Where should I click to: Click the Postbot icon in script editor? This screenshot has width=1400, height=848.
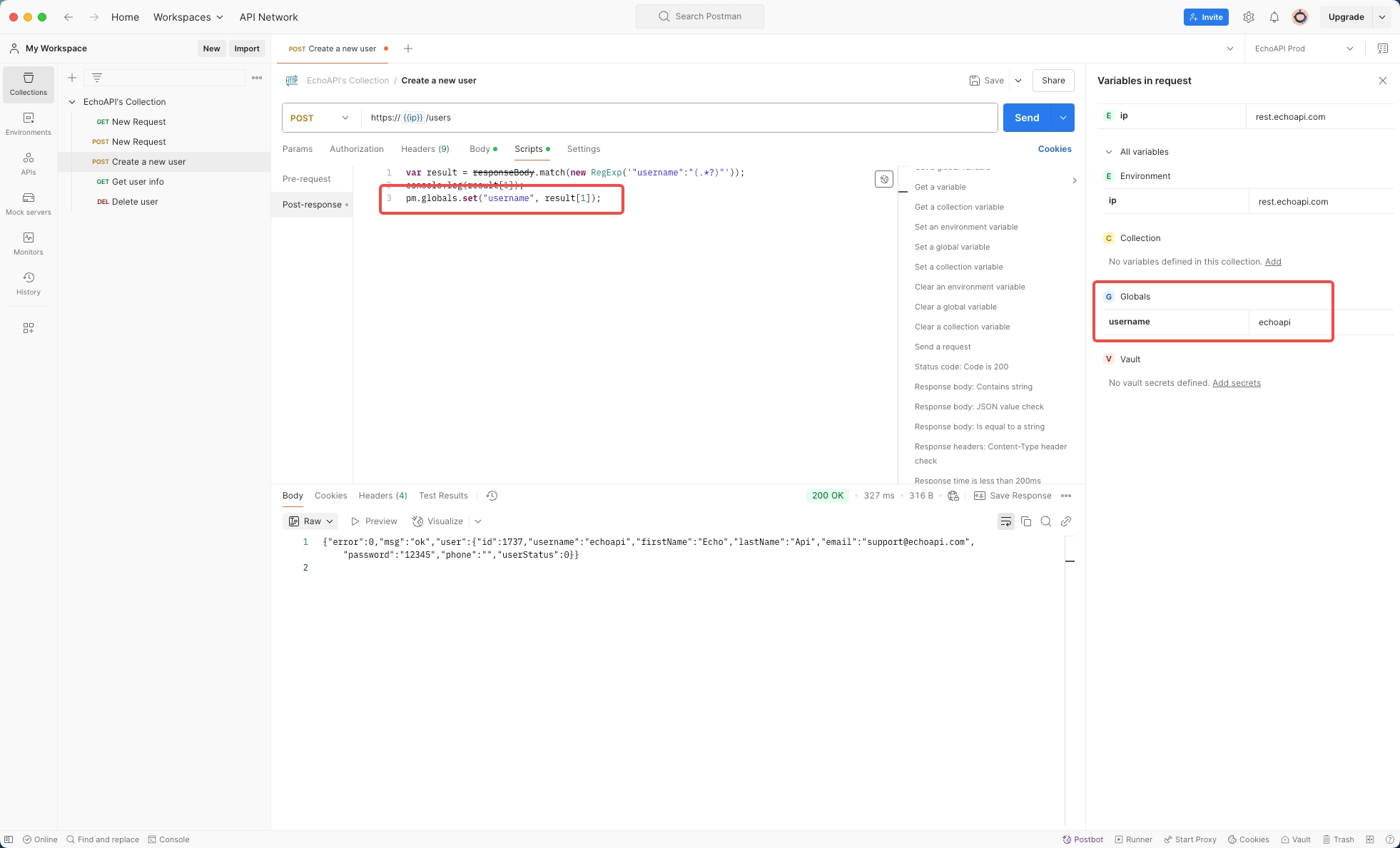pyautogui.click(x=884, y=179)
